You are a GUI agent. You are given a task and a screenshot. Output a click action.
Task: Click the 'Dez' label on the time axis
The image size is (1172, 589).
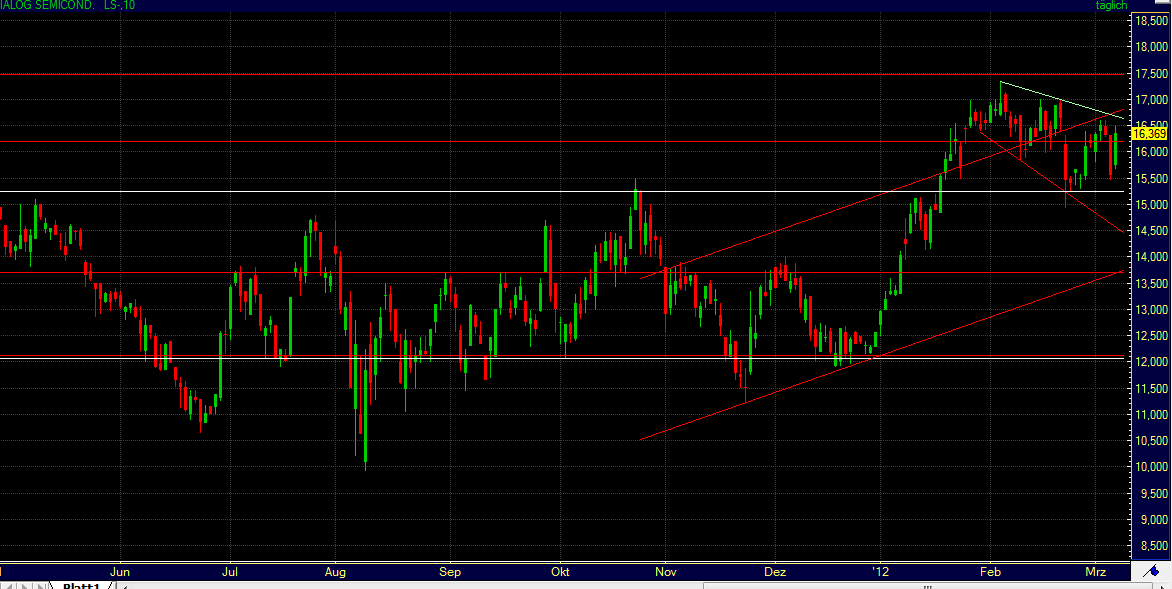point(775,572)
